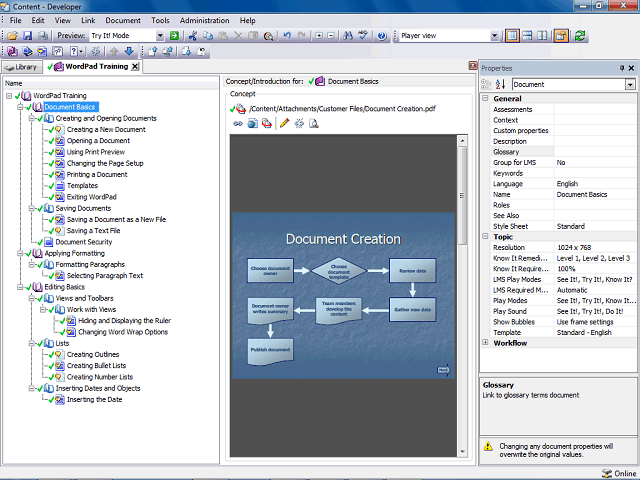The height and width of the screenshot is (480, 640).
Task: Open the Player view dropdown
Action: [x=494, y=36]
